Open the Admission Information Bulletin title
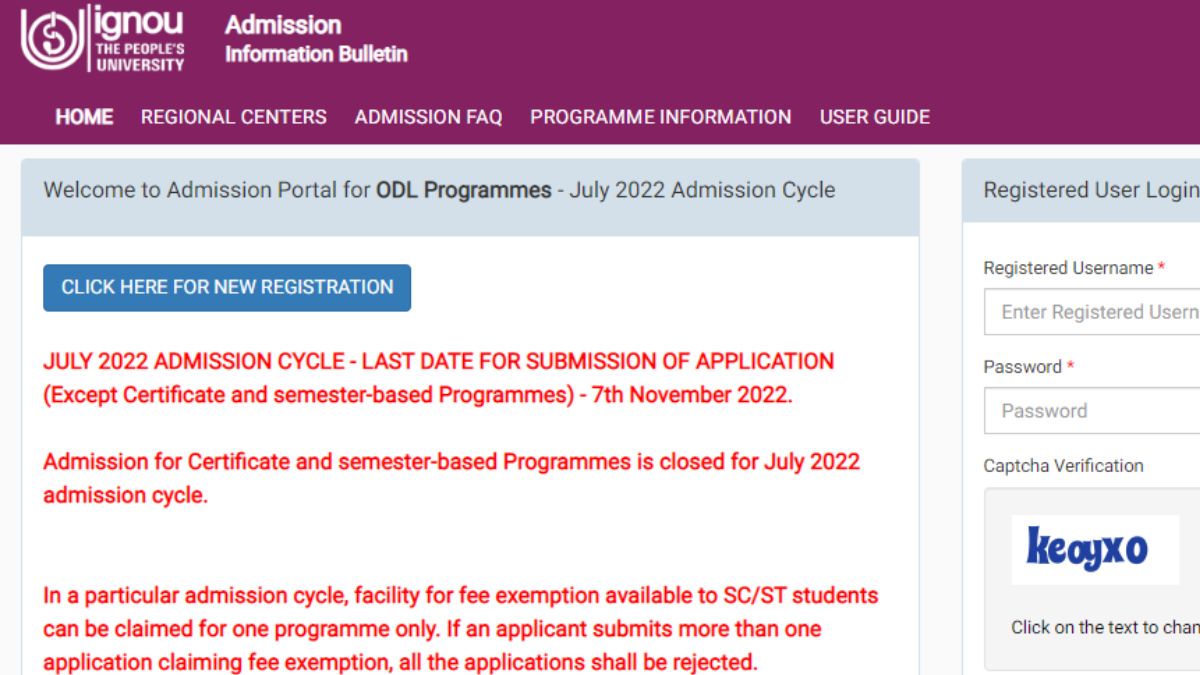Screen dimensions: 1200x675 [x=316, y=39]
